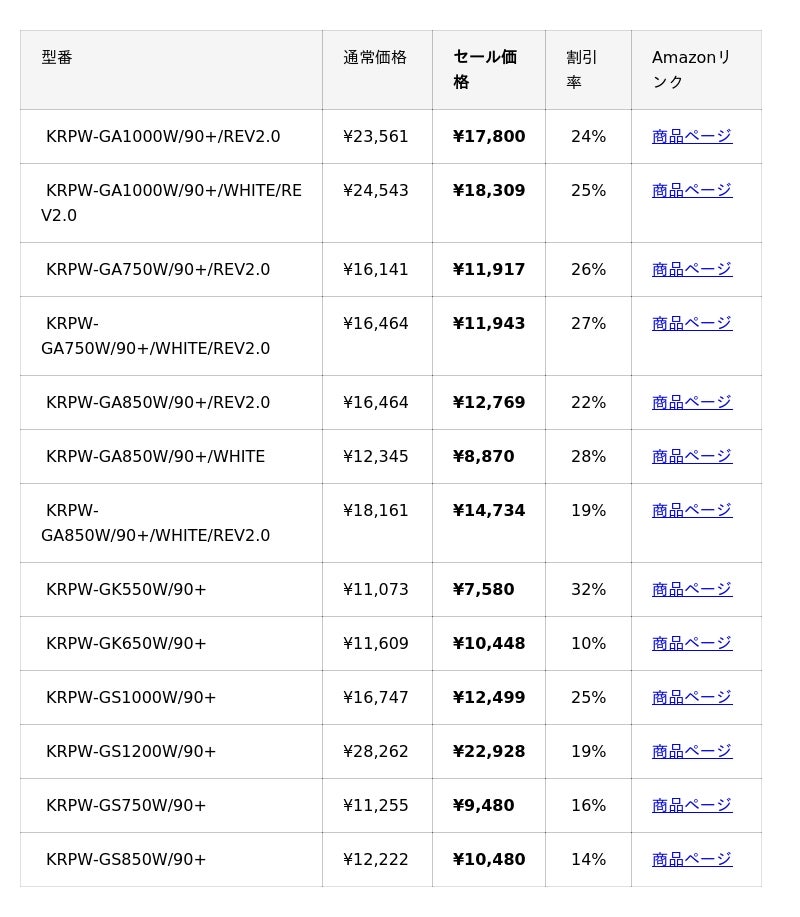800x917 pixels.
Task: Click regular price ¥18,161
Action: pyautogui.click(x=375, y=510)
